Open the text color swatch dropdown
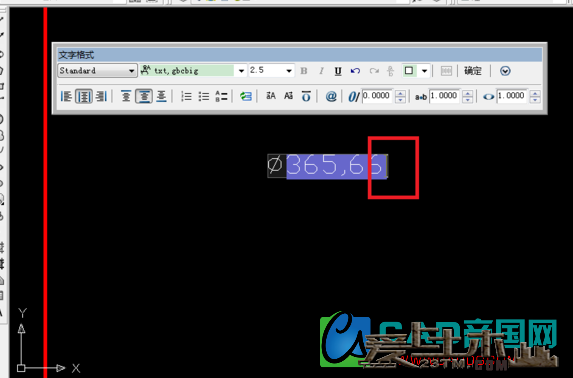This screenshot has height=378, width=573. point(424,71)
